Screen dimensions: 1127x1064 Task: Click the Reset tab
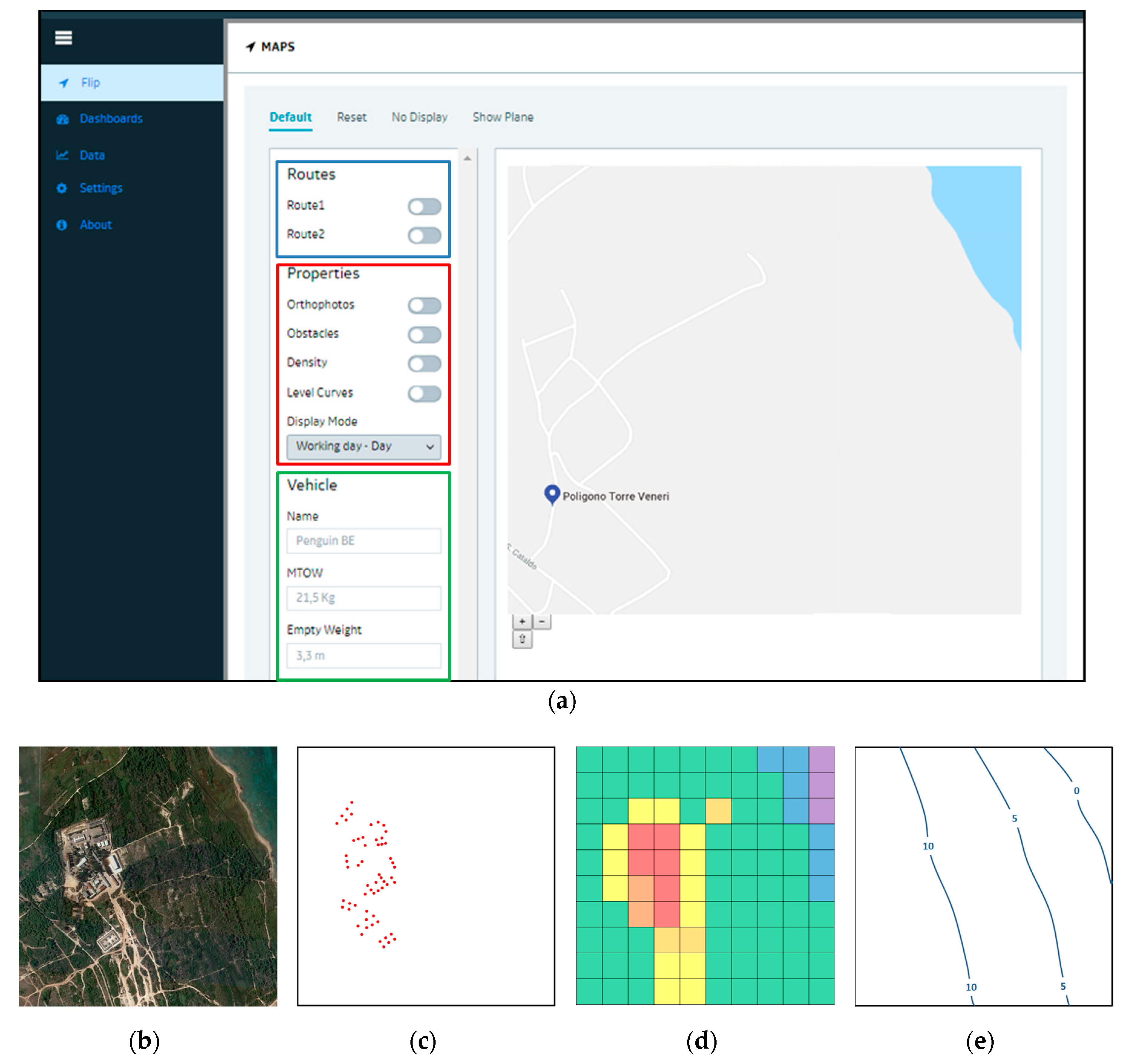coord(351,117)
